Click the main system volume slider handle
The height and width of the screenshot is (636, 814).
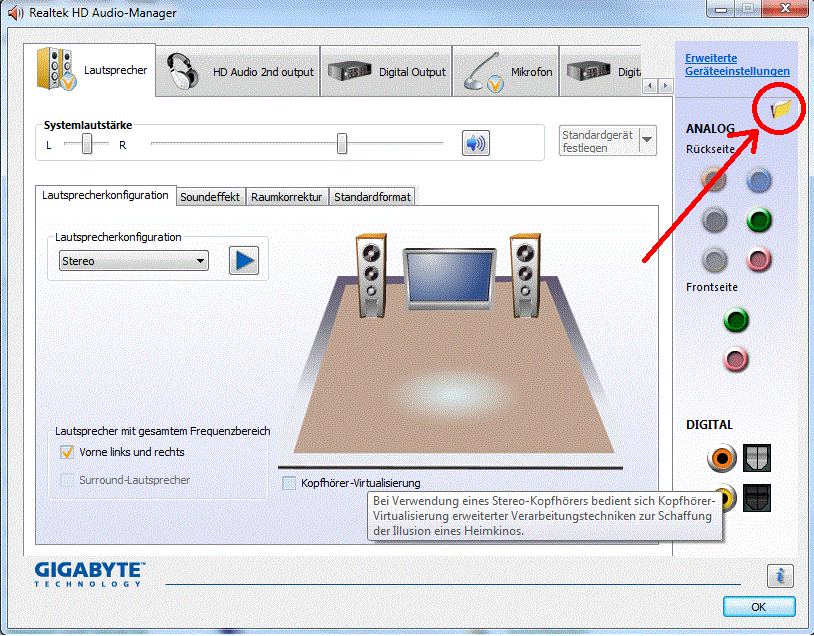pos(342,144)
